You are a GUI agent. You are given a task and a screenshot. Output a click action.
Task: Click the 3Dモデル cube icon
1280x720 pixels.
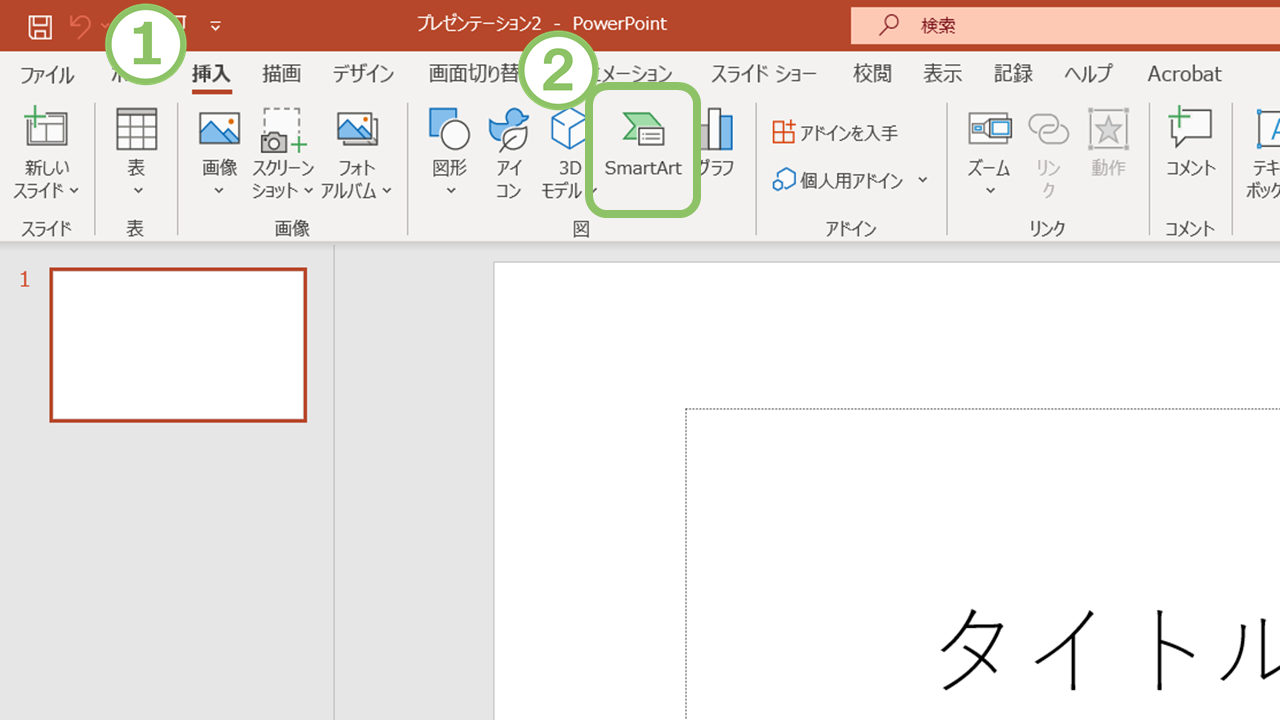tap(568, 129)
